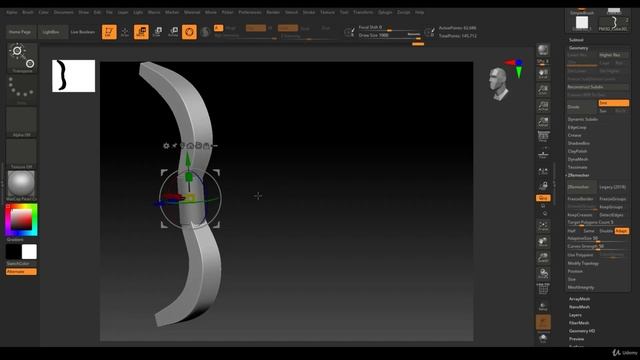Image resolution: width=640 pixels, height=360 pixels.
Task: Toggle the orange Adapt button
Action: (x=621, y=231)
